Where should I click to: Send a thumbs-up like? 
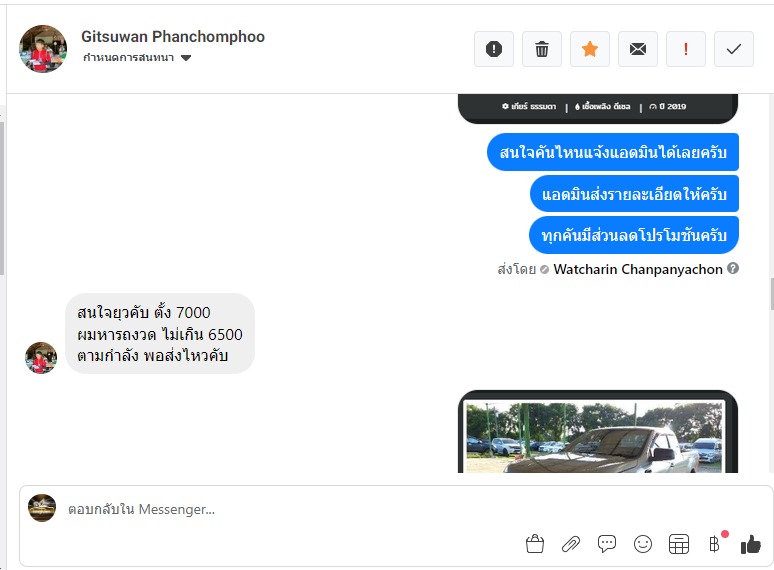pyautogui.click(x=750, y=544)
